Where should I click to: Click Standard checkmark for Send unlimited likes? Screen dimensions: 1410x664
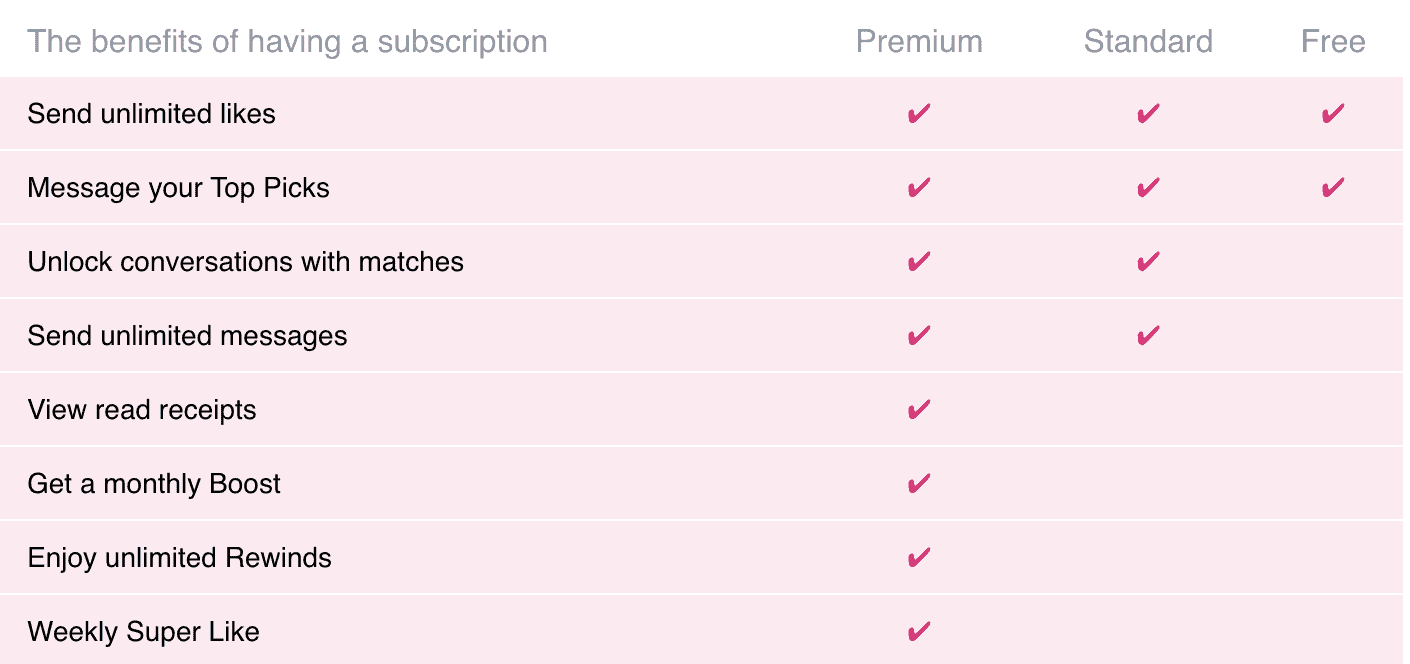click(1148, 114)
